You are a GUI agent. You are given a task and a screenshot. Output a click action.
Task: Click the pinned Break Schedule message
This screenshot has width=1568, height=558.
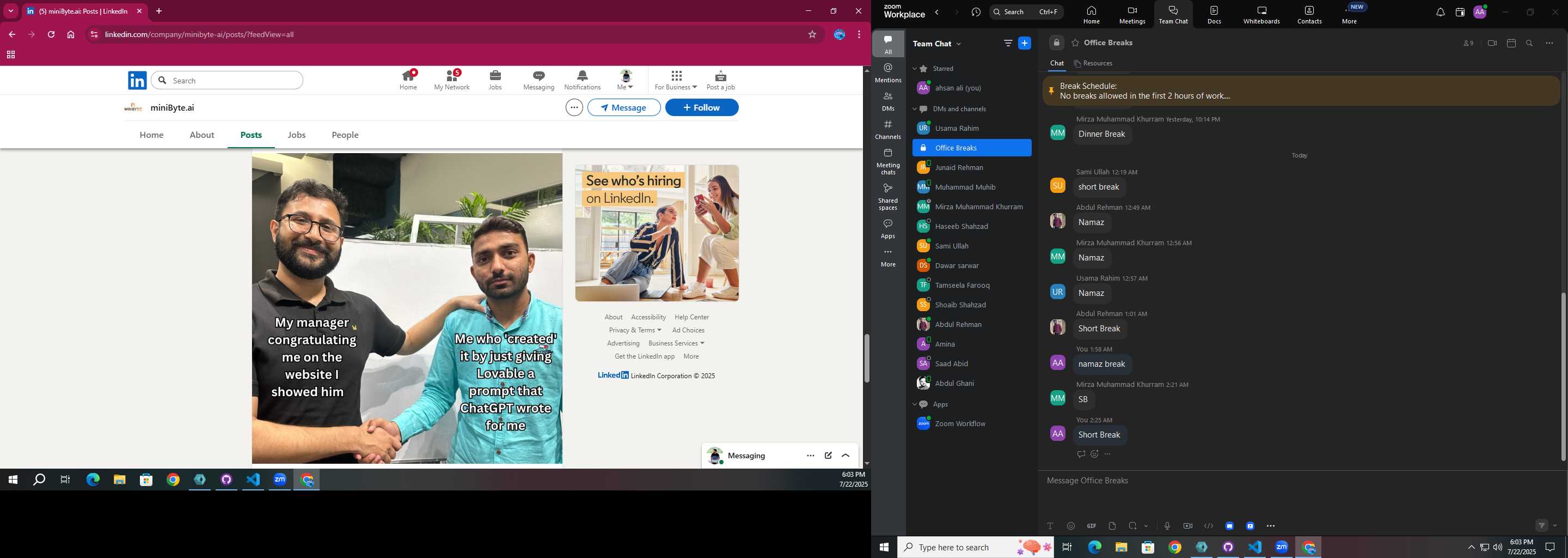(x=1301, y=91)
